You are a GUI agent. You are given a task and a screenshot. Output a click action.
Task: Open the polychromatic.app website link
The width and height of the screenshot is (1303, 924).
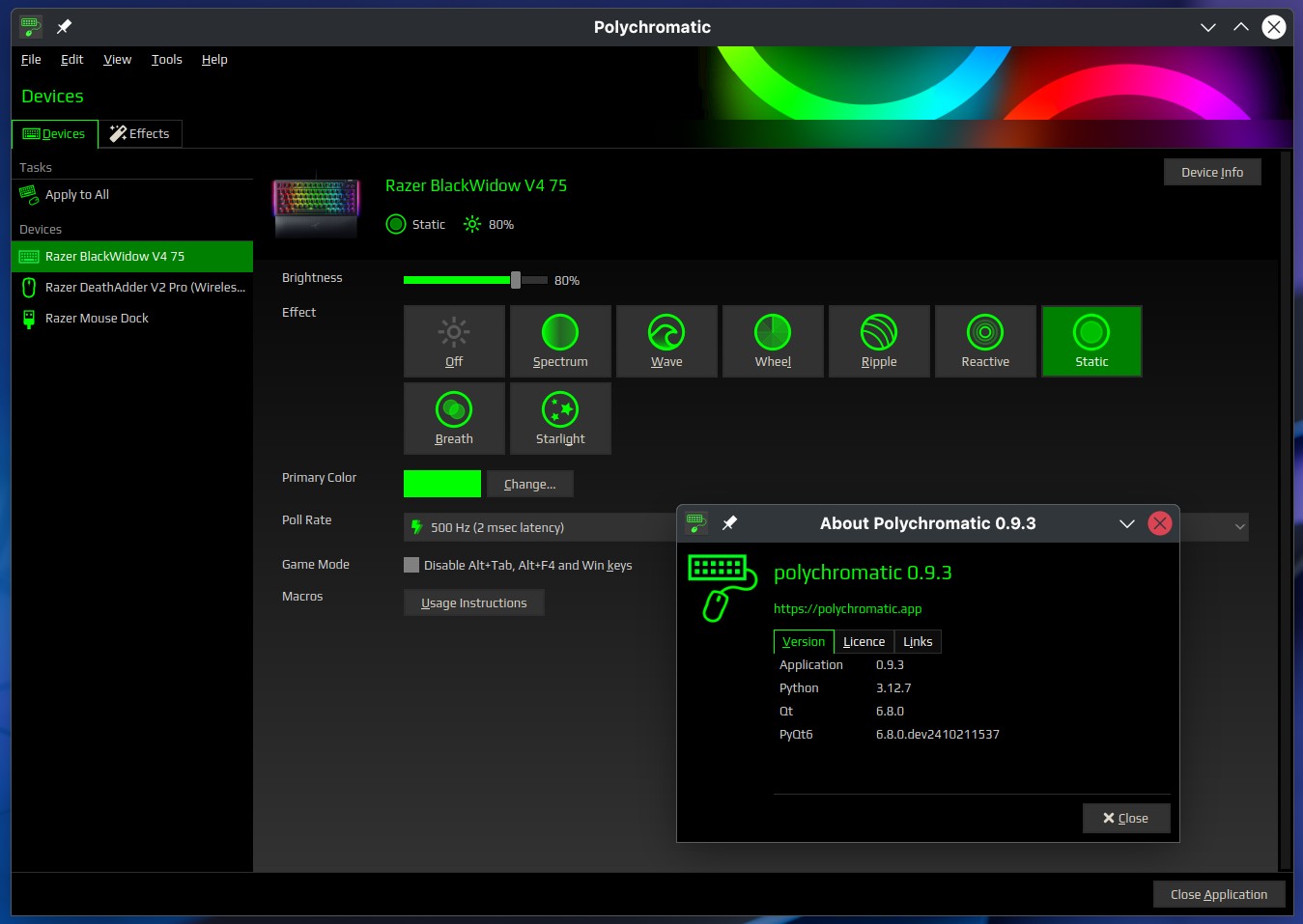(848, 609)
